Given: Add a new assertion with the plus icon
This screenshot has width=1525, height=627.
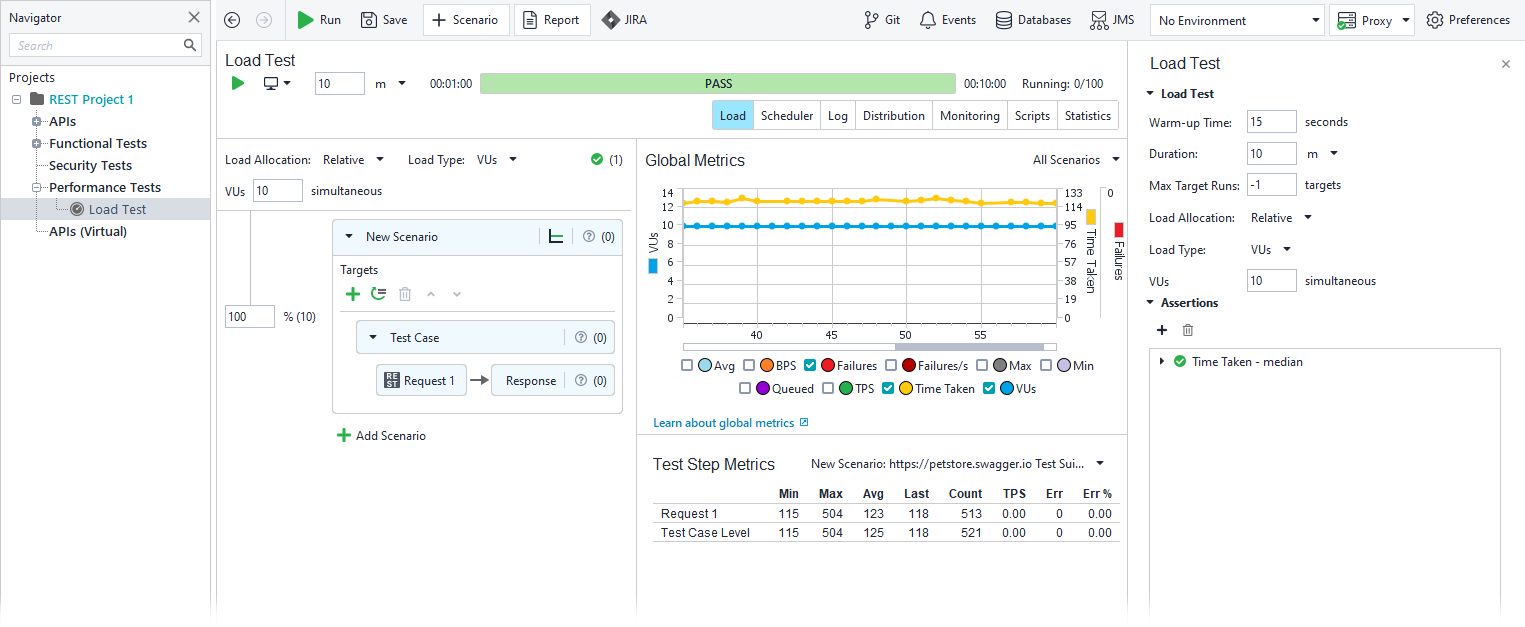Looking at the screenshot, I should pos(1162,329).
